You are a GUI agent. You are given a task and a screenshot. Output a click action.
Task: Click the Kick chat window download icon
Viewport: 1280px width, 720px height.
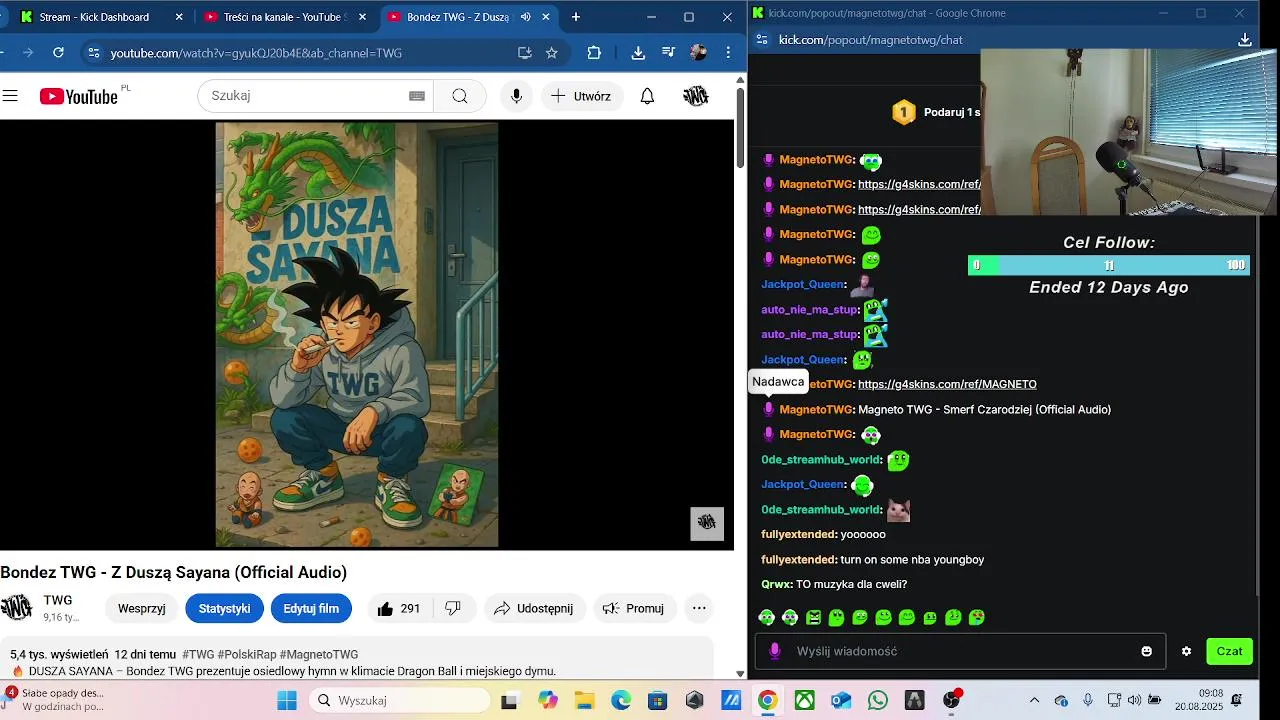point(1245,40)
